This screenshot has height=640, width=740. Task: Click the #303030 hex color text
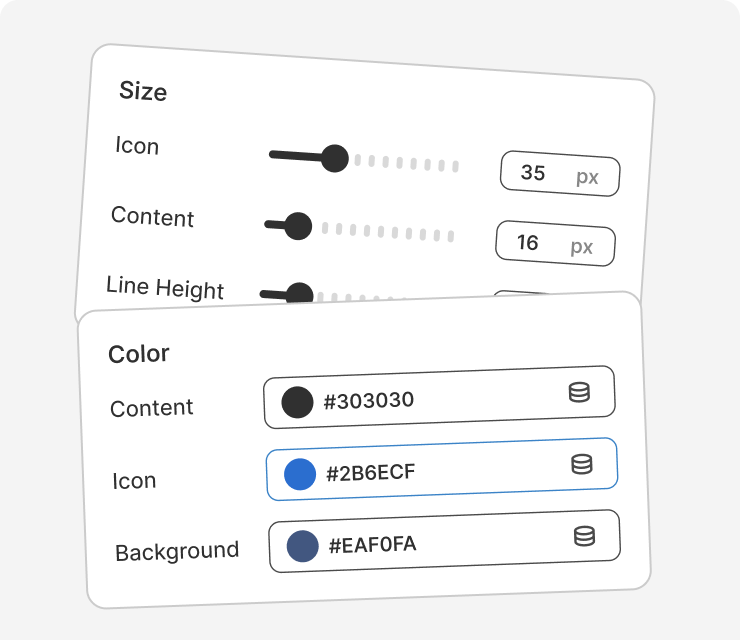pyautogui.click(x=368, y=401)
